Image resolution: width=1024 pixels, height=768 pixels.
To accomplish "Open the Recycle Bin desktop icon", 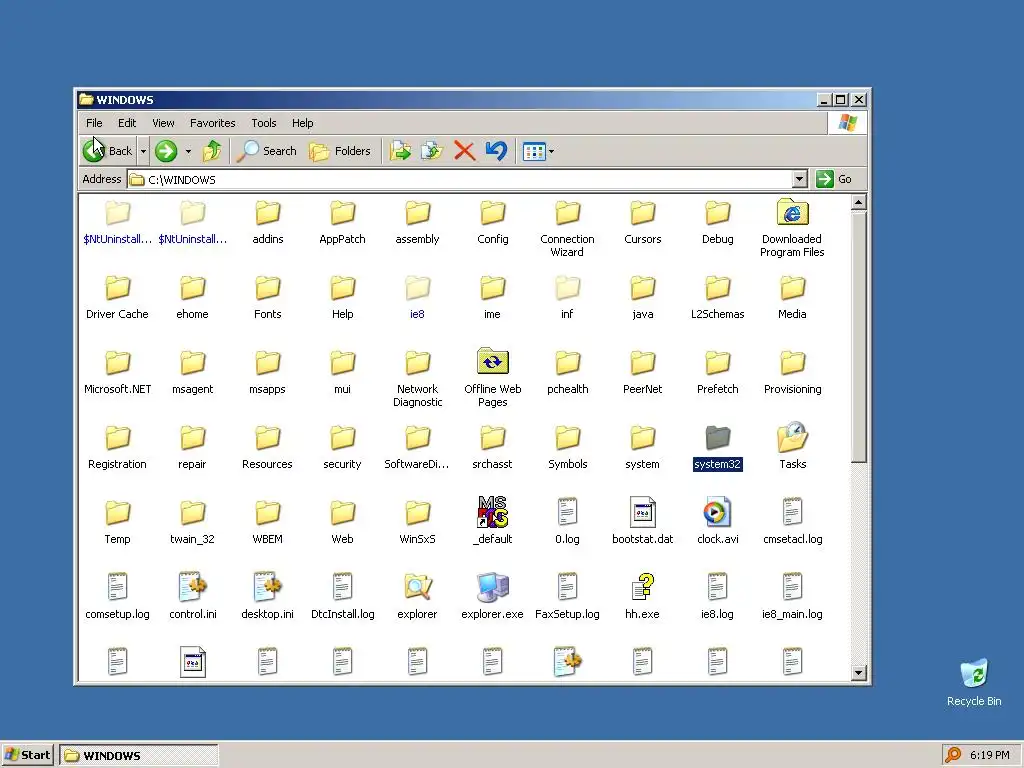I will 974,682.
